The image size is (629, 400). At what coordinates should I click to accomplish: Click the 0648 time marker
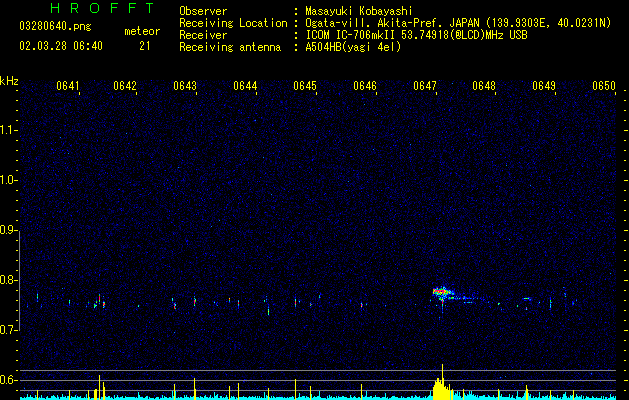pos(484,86)
